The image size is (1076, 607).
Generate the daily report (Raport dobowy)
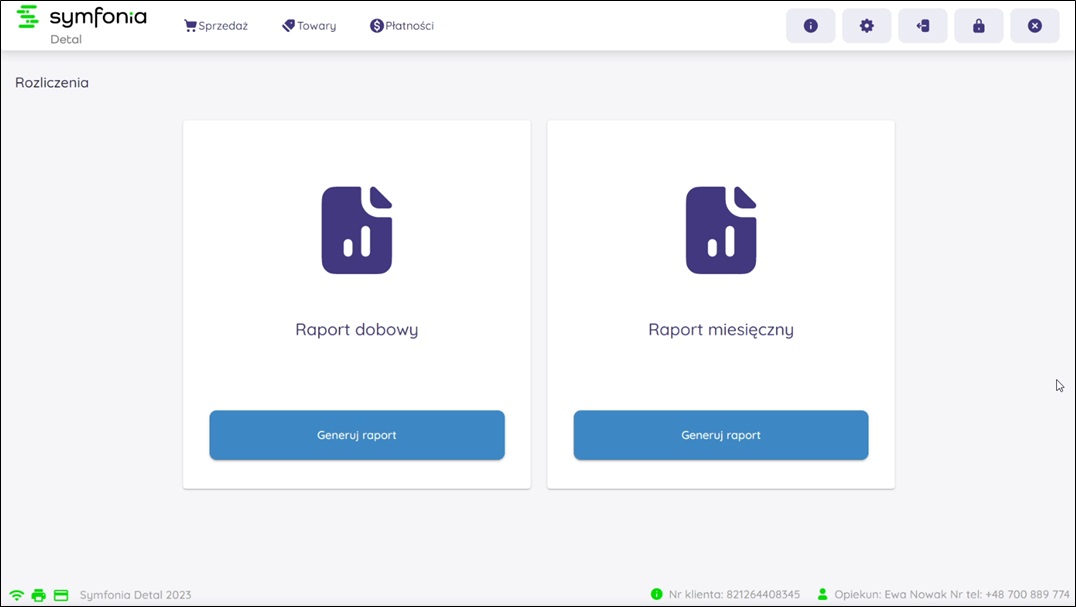coord(357,435)
